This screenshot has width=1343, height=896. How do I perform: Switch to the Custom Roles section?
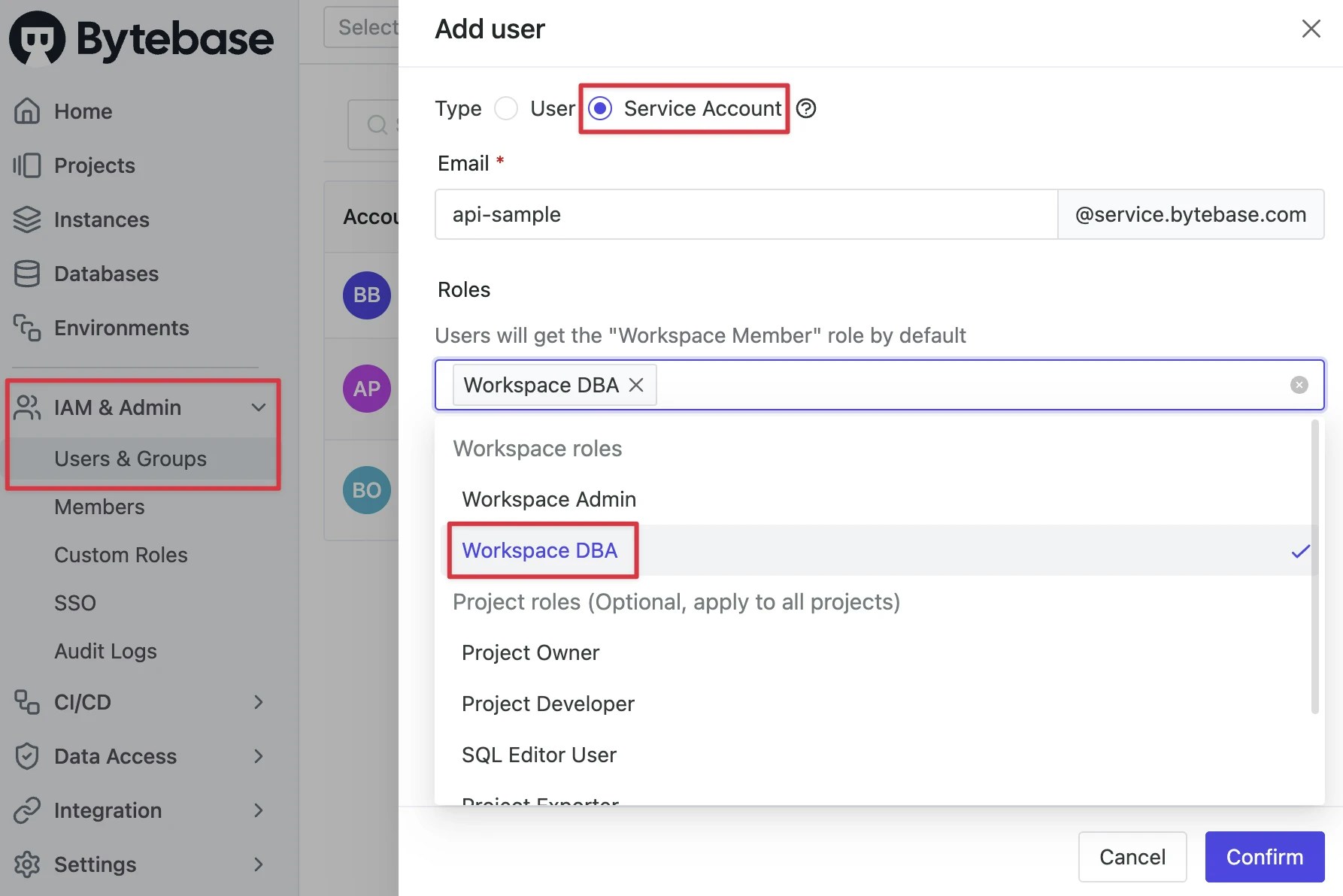click(x=120, y=555)
